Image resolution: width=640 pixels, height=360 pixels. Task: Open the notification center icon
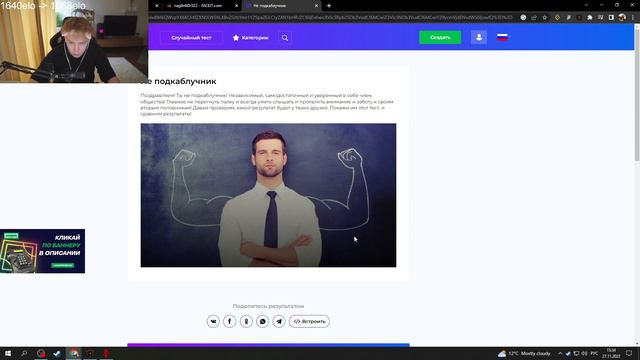[629, 353]
